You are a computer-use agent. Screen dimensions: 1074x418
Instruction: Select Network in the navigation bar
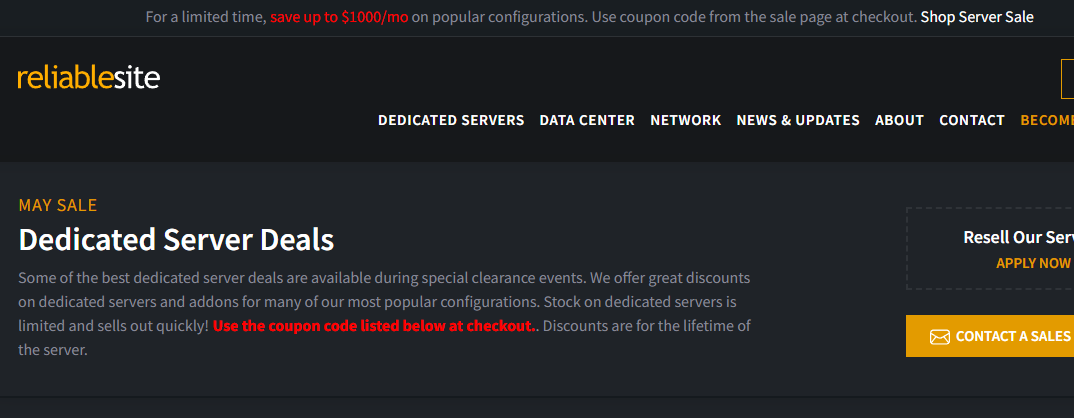pos(685,120)
